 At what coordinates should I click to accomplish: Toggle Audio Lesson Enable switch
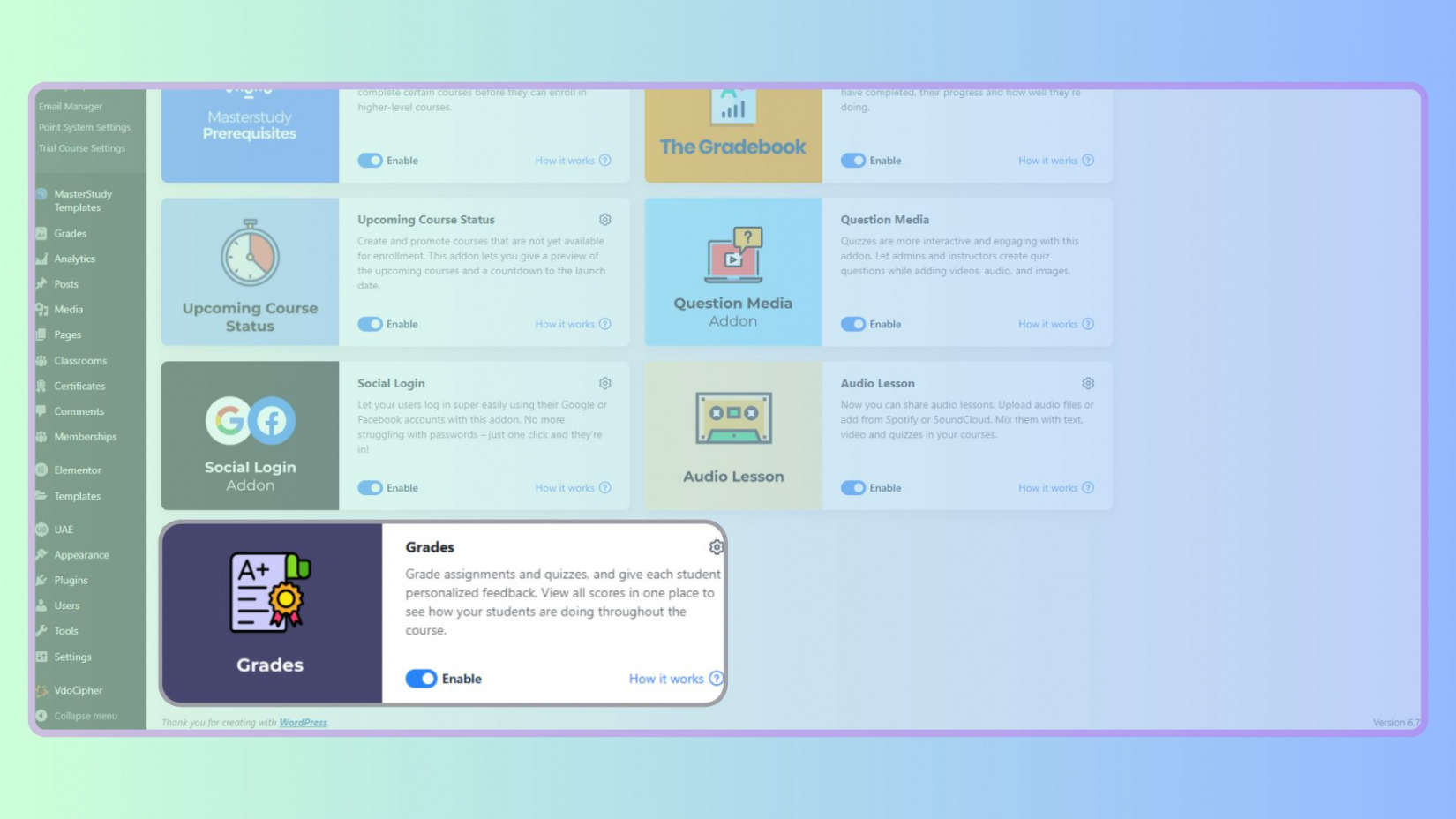coord(853,488)
